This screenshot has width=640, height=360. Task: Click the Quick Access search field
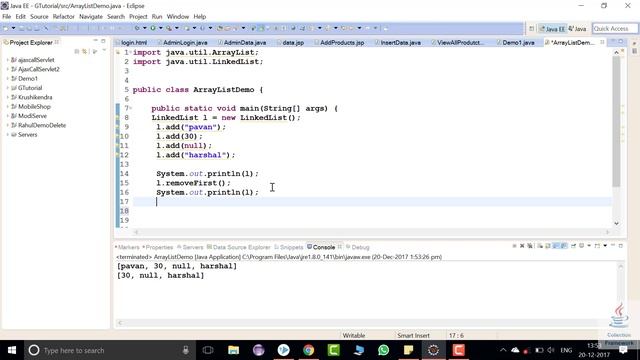point(615,29)
